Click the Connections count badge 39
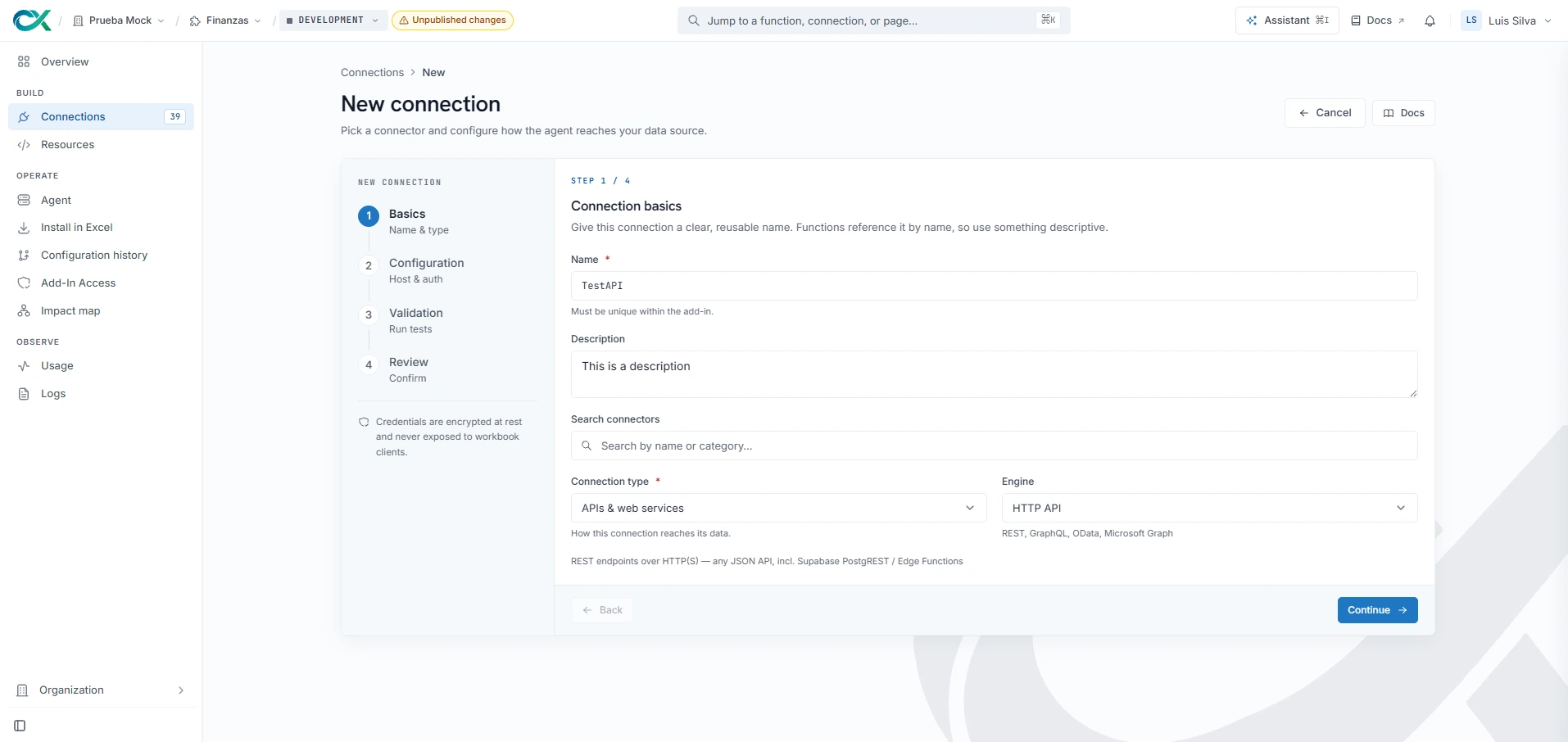This screenshot has height=742, width=1568. [x=175, y=116]
